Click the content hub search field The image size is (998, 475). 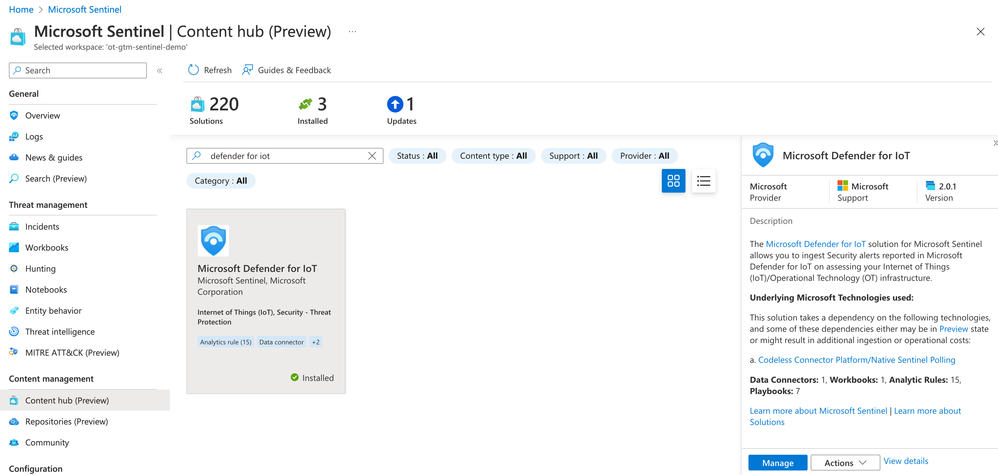[x=285, y=156]
